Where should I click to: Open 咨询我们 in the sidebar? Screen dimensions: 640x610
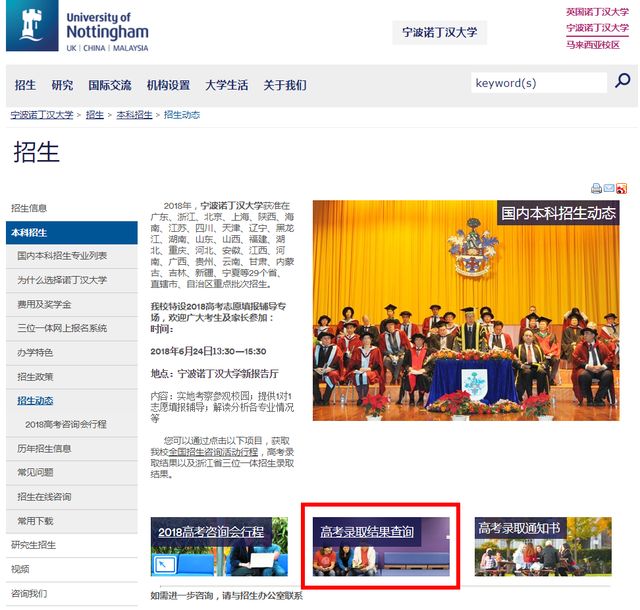[72, 594]
